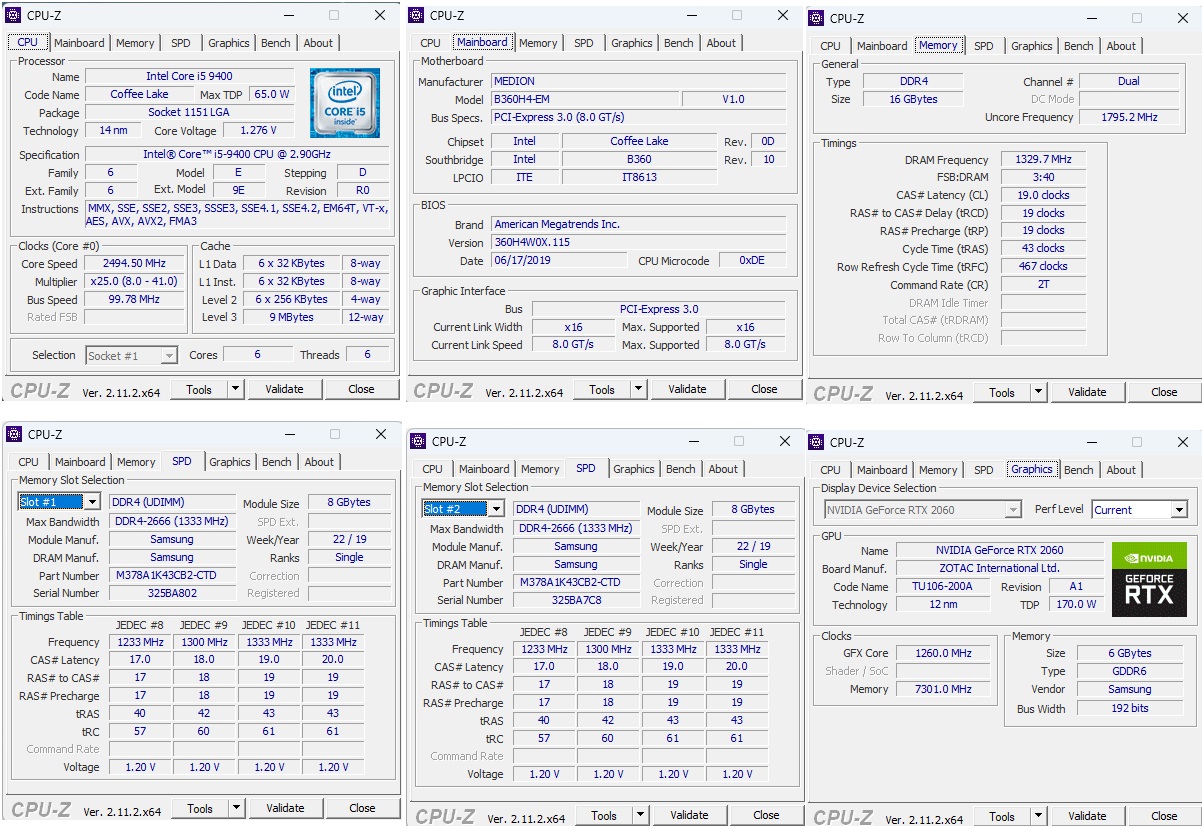Viewport: 1202px width, 826px height.
Task: Select the Graphics tab in the Mainboard window
Action: [631, 43]
